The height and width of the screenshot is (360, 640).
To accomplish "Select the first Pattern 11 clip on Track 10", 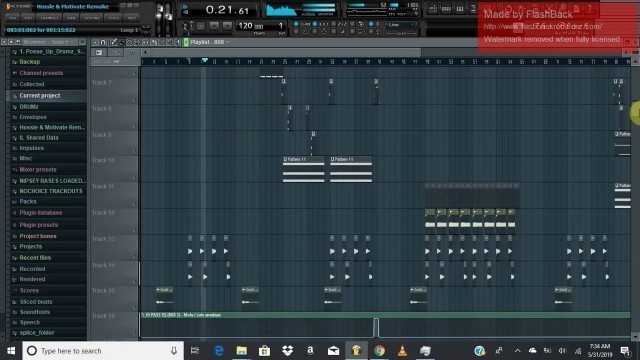I will pyautogui.click(x=304, y=169).
